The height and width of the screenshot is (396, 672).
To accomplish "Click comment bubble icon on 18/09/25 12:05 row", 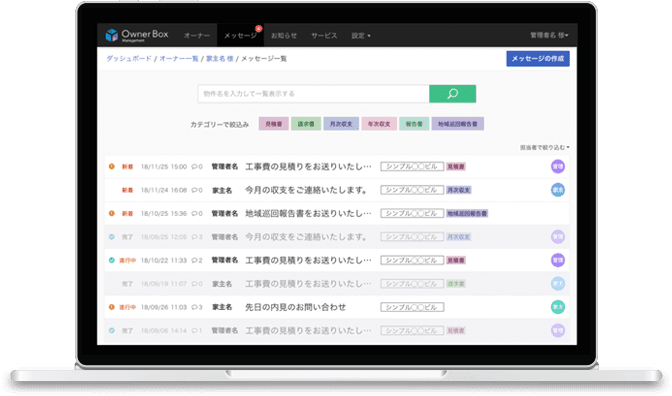I will (195, 237).
